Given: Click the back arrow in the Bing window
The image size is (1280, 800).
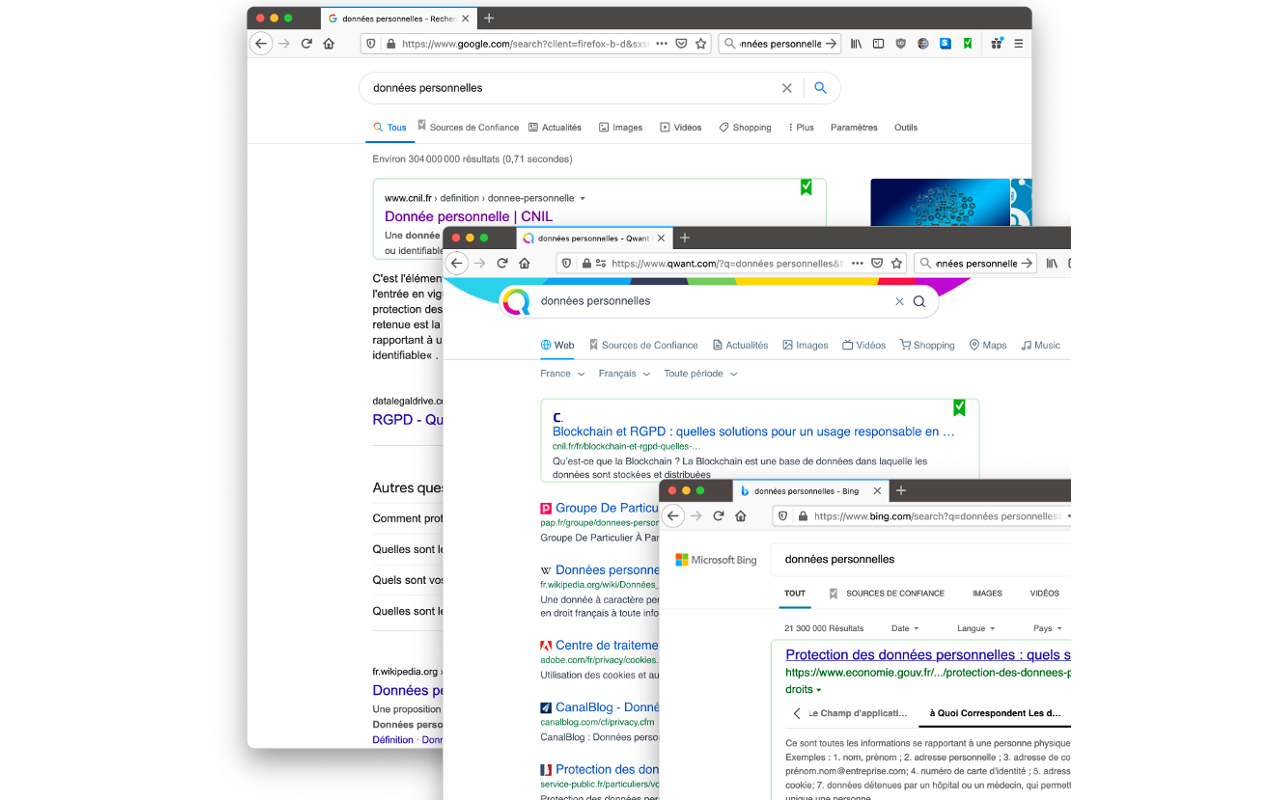Looking at the screenshot, I should pyautogui.click(x=673, y=516).
